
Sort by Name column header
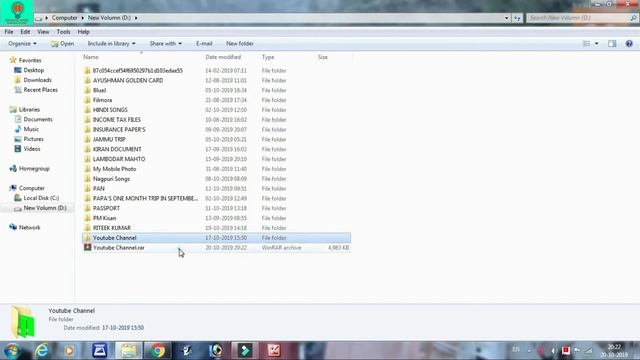click(91, 57)
